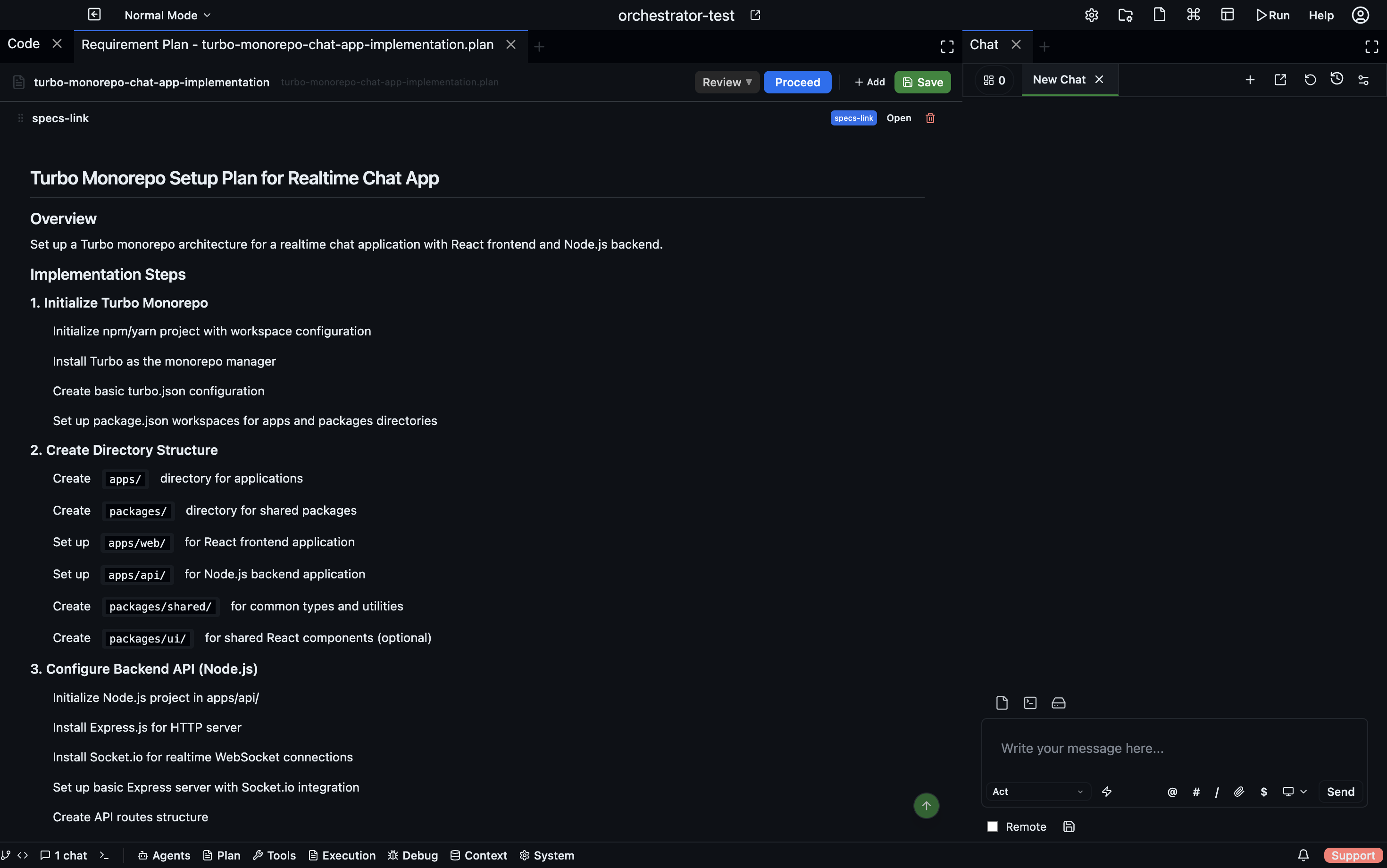Viewport: 1387px width, 868px height.
Task: Select the Requirement Plan tab
Action: [x=287, y=45]
